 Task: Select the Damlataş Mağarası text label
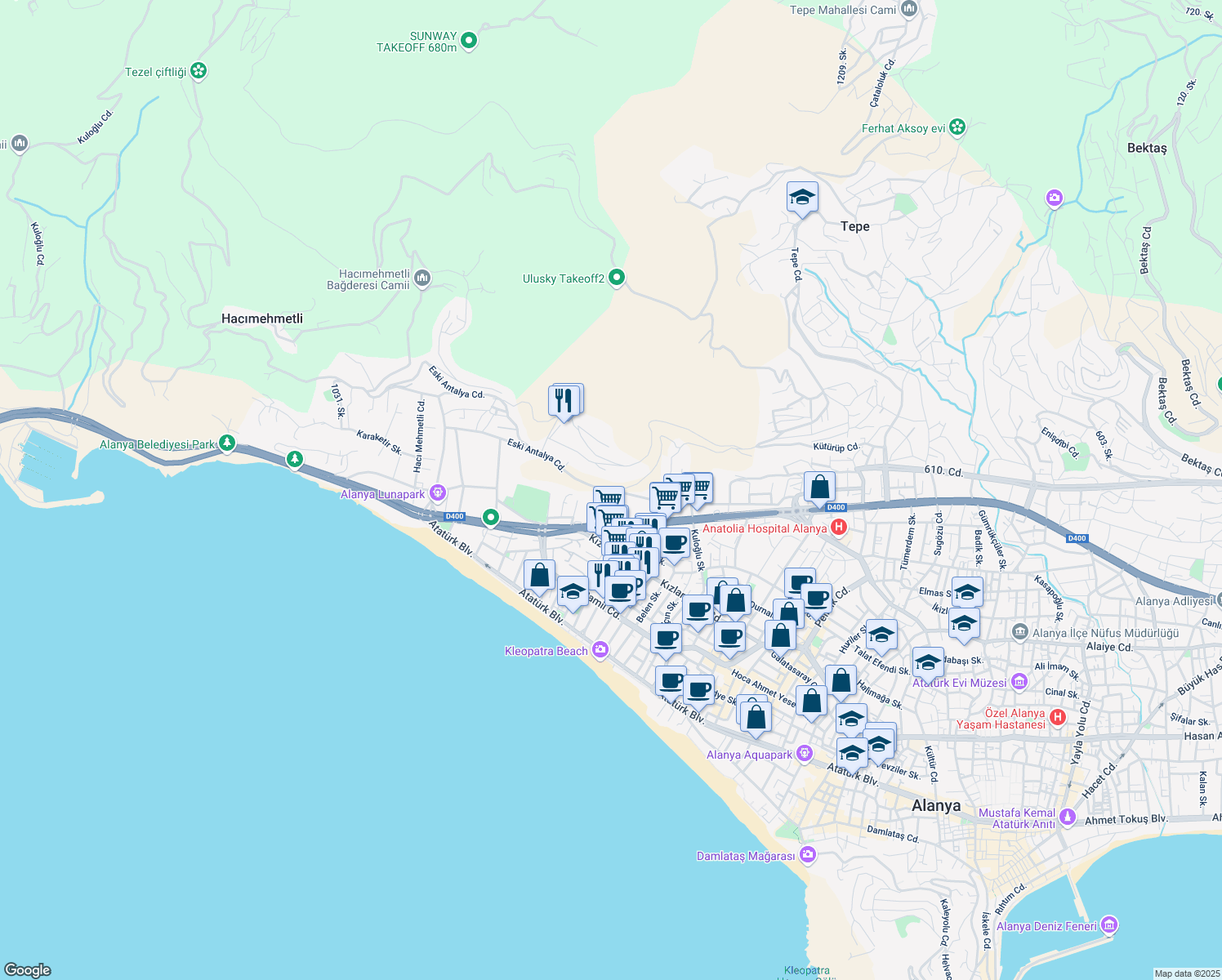(746, 856)
